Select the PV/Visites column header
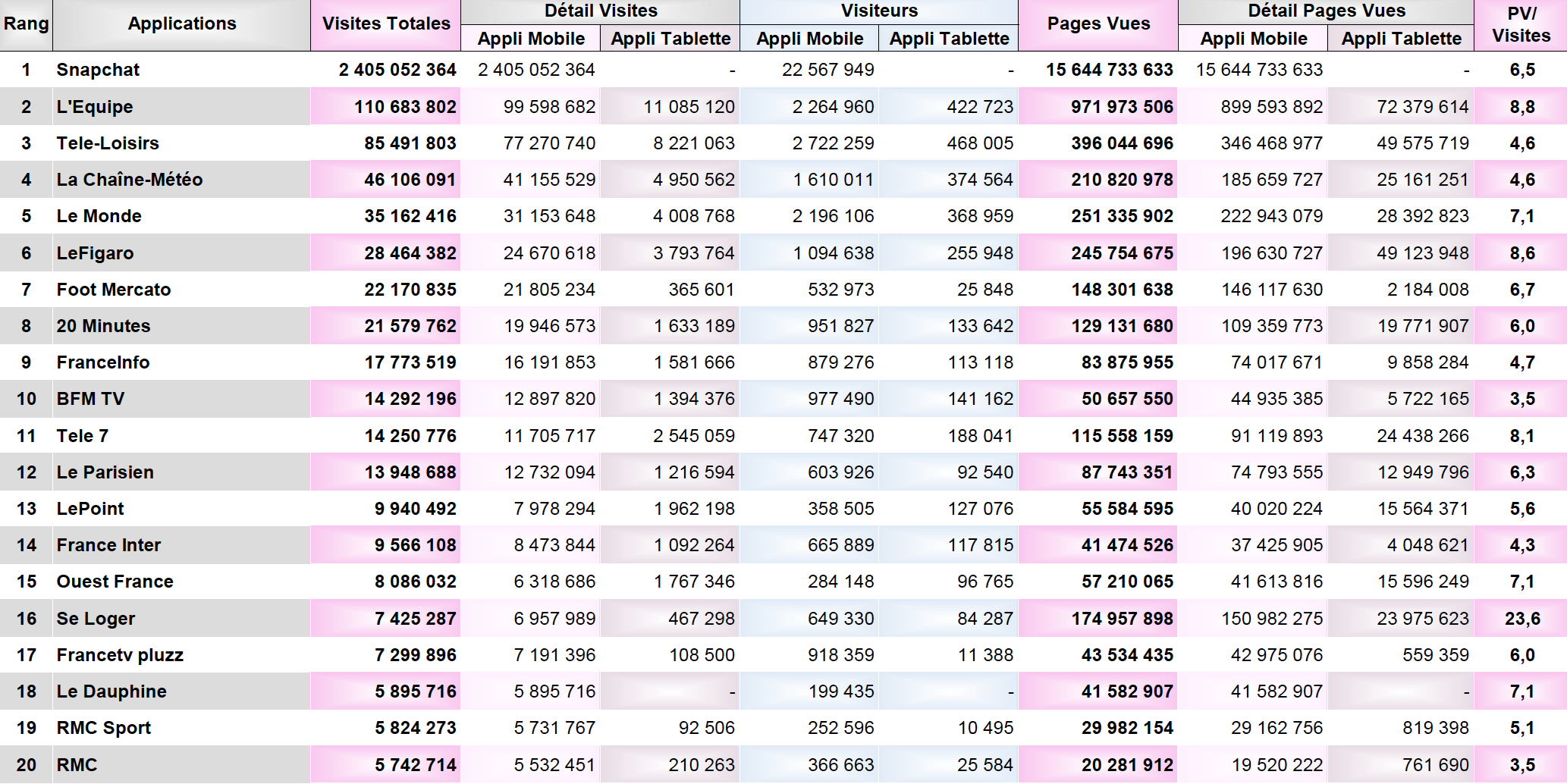The image size is (1567, 784). click(x=1521, y=24)
